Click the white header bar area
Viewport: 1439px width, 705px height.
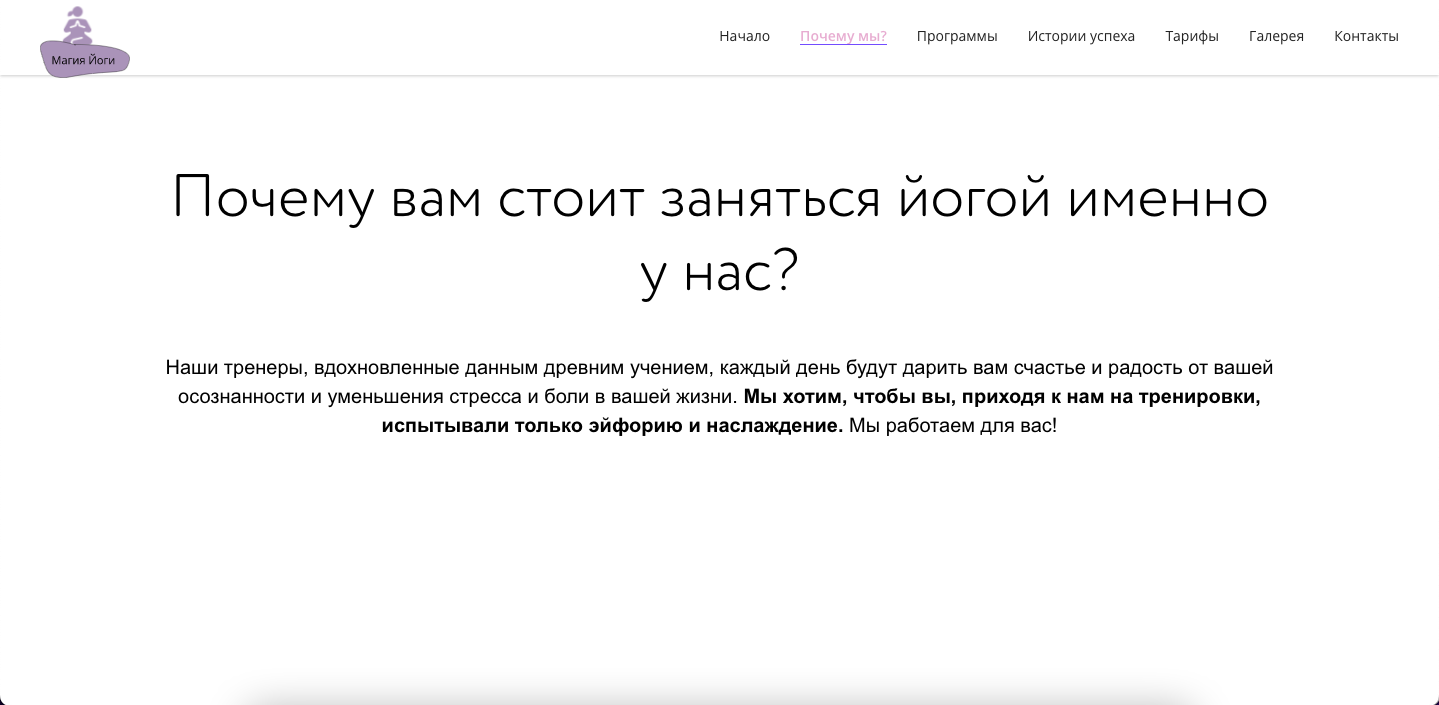(x=450, y=36)
